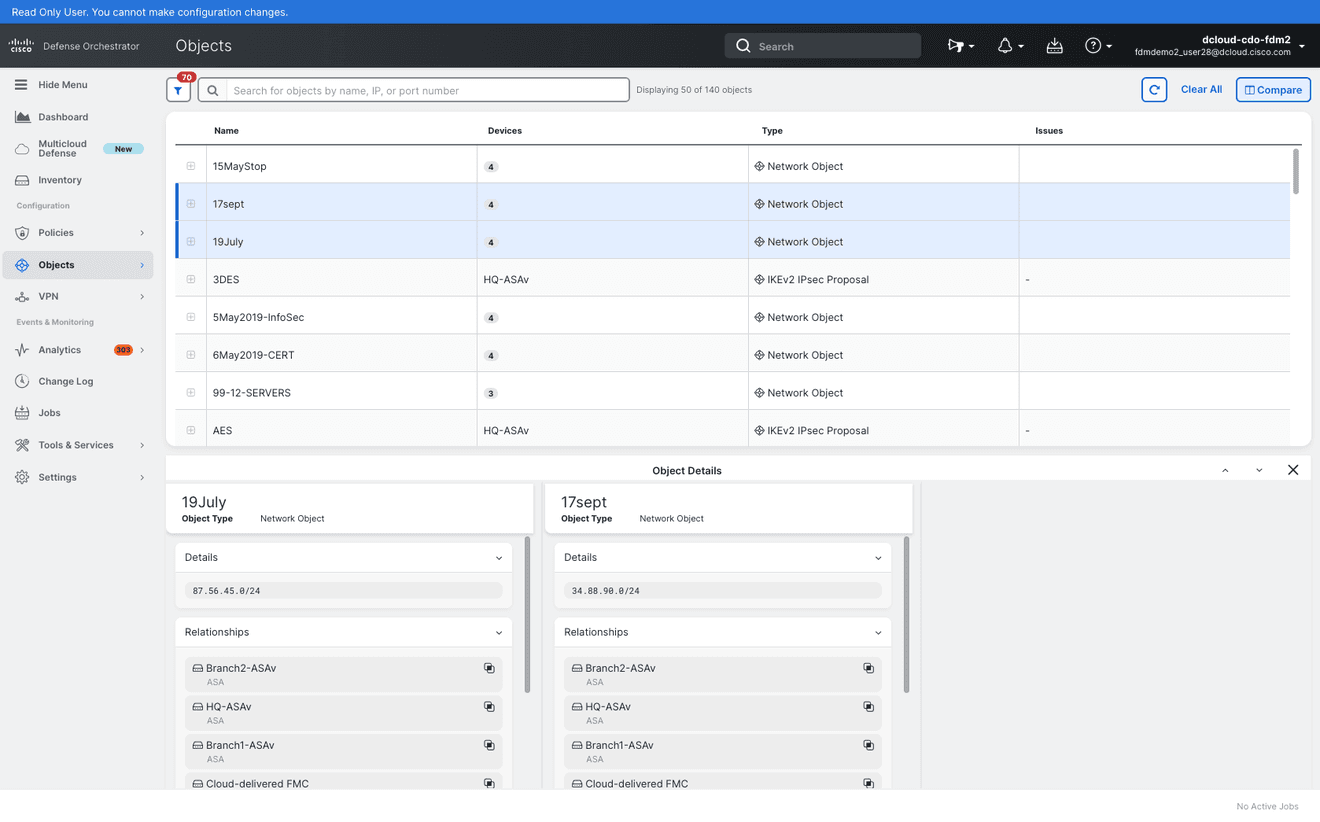
Task: Click the Compare button
Action: [1273, 90]
